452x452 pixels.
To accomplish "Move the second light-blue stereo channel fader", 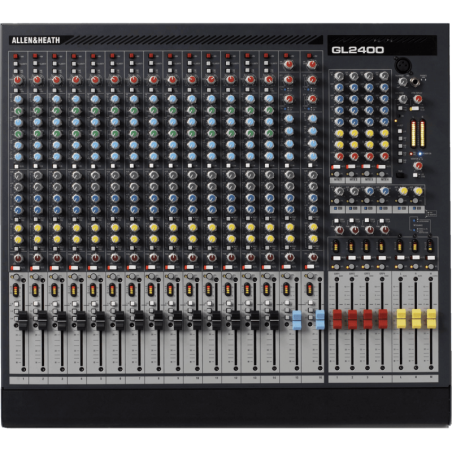I will [x=320, y=320].
